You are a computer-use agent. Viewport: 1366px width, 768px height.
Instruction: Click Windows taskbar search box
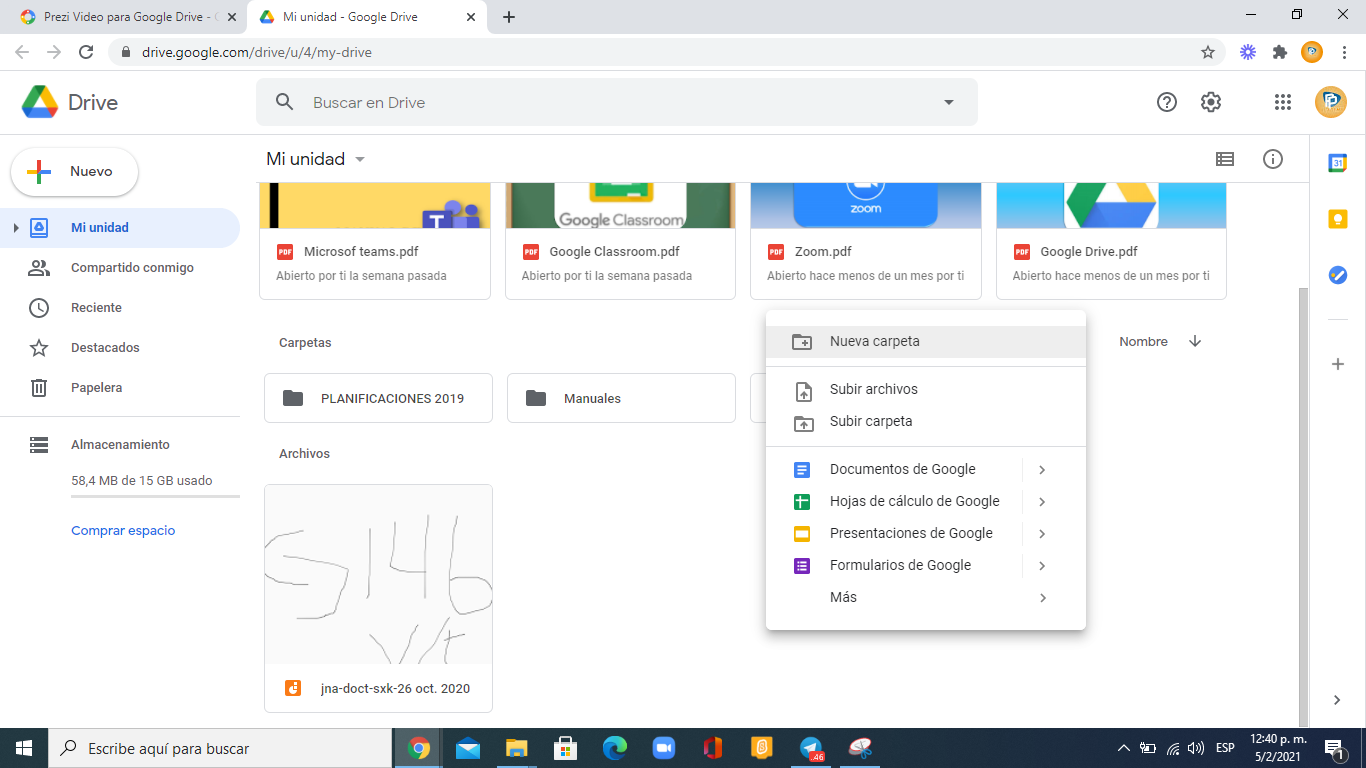point(220,748)
